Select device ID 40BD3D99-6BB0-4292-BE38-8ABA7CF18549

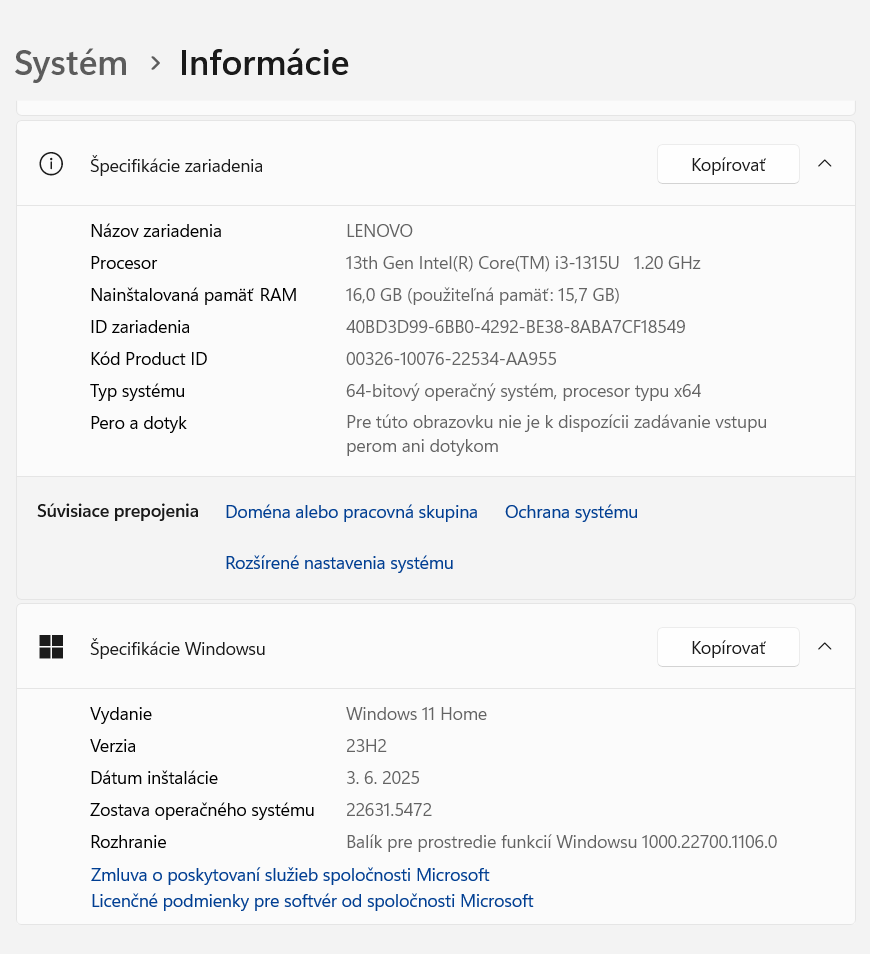pos(516,327)
